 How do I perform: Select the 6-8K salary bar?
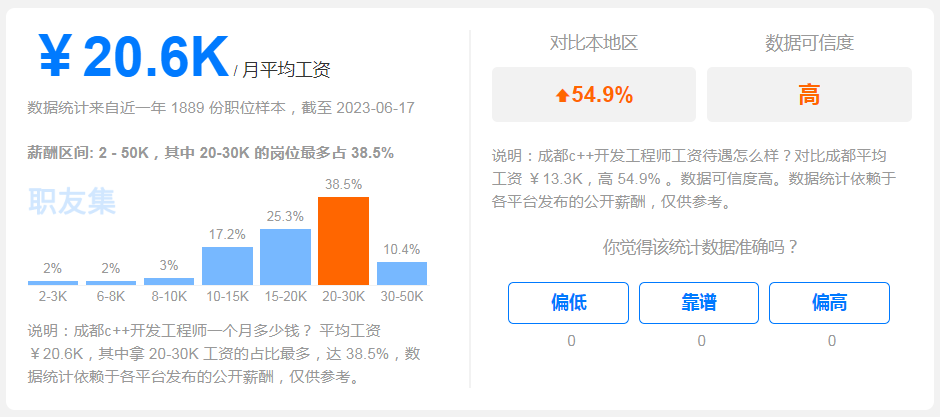coord(111,283)
